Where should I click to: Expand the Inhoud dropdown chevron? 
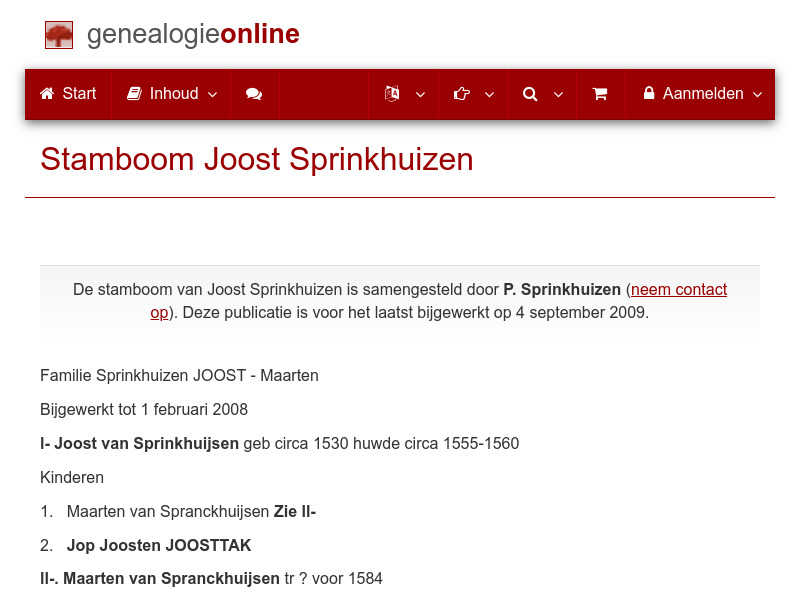coord(212,95)
